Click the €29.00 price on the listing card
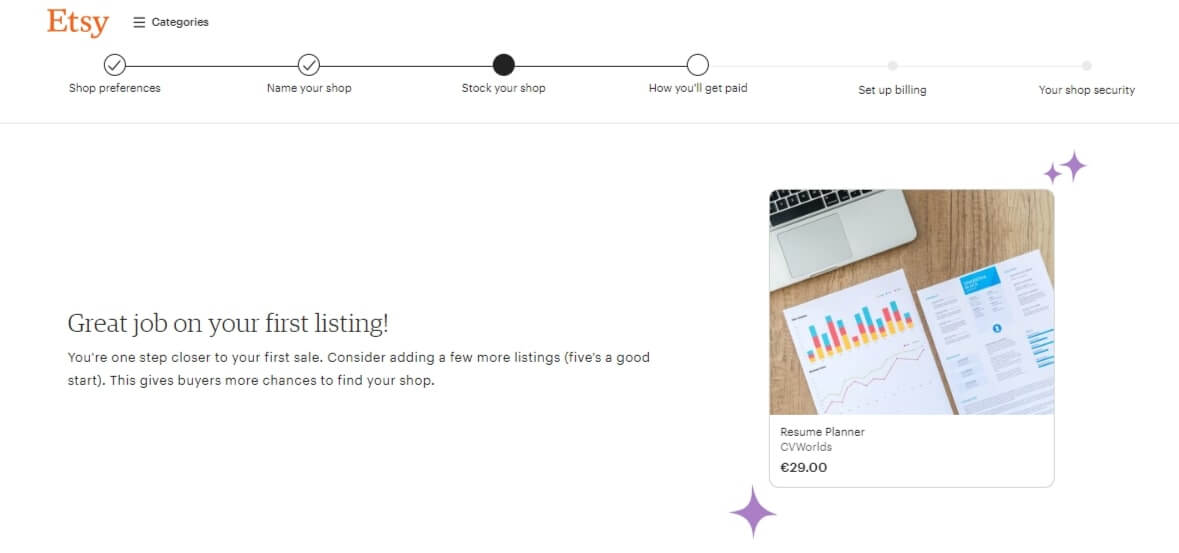 (804, 467)
